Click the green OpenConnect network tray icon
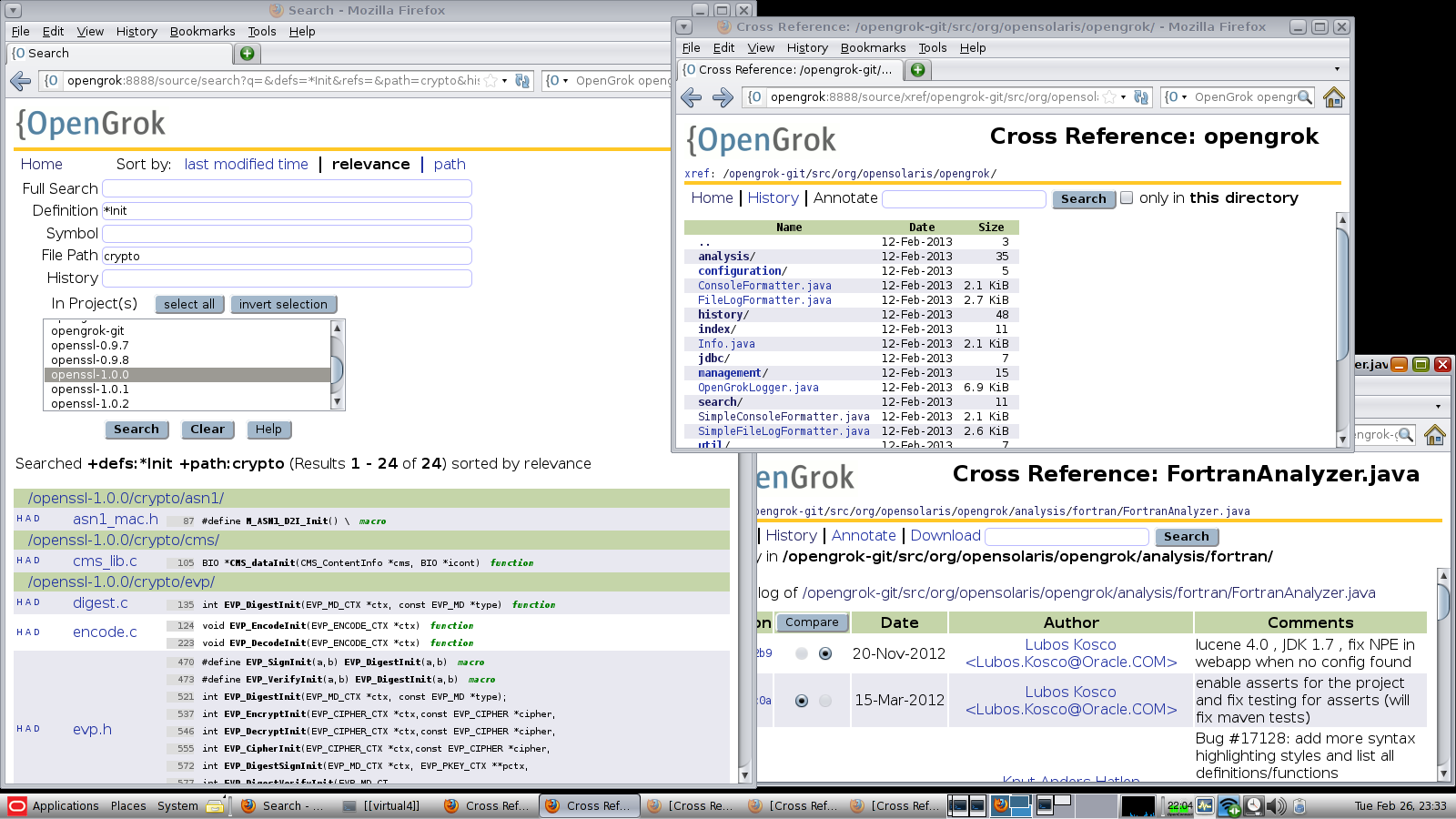 pyautogui.click(x=1229, y=805)
